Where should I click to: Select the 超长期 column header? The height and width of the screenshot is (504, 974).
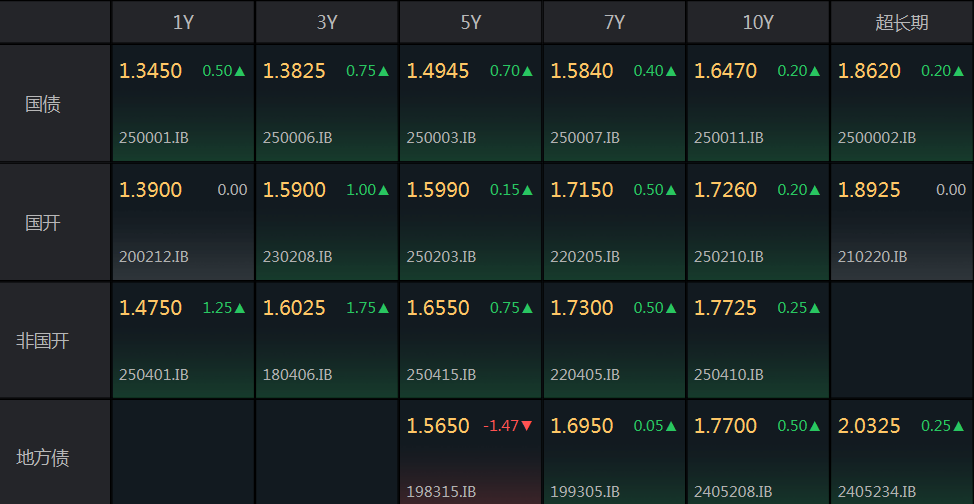(x=902, y=22)
